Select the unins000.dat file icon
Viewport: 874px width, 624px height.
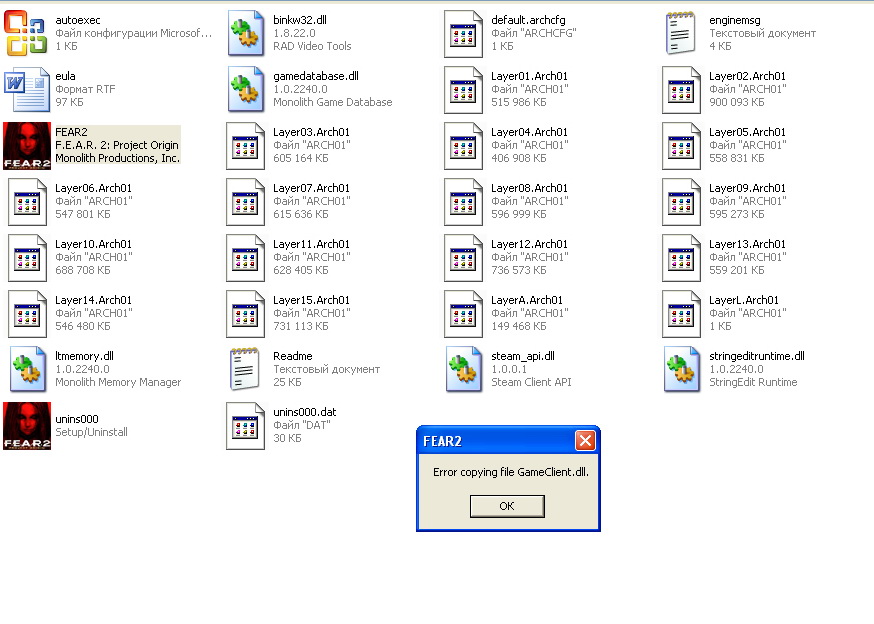coord(245,426)
